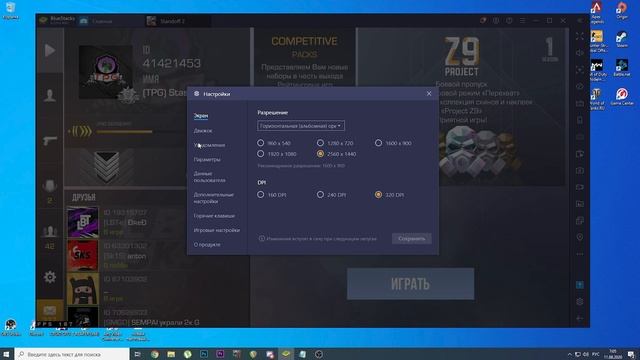Open О продукте settings tab
Image resolution: width=640 pixels, height=360 pixels.
[207, 244]
